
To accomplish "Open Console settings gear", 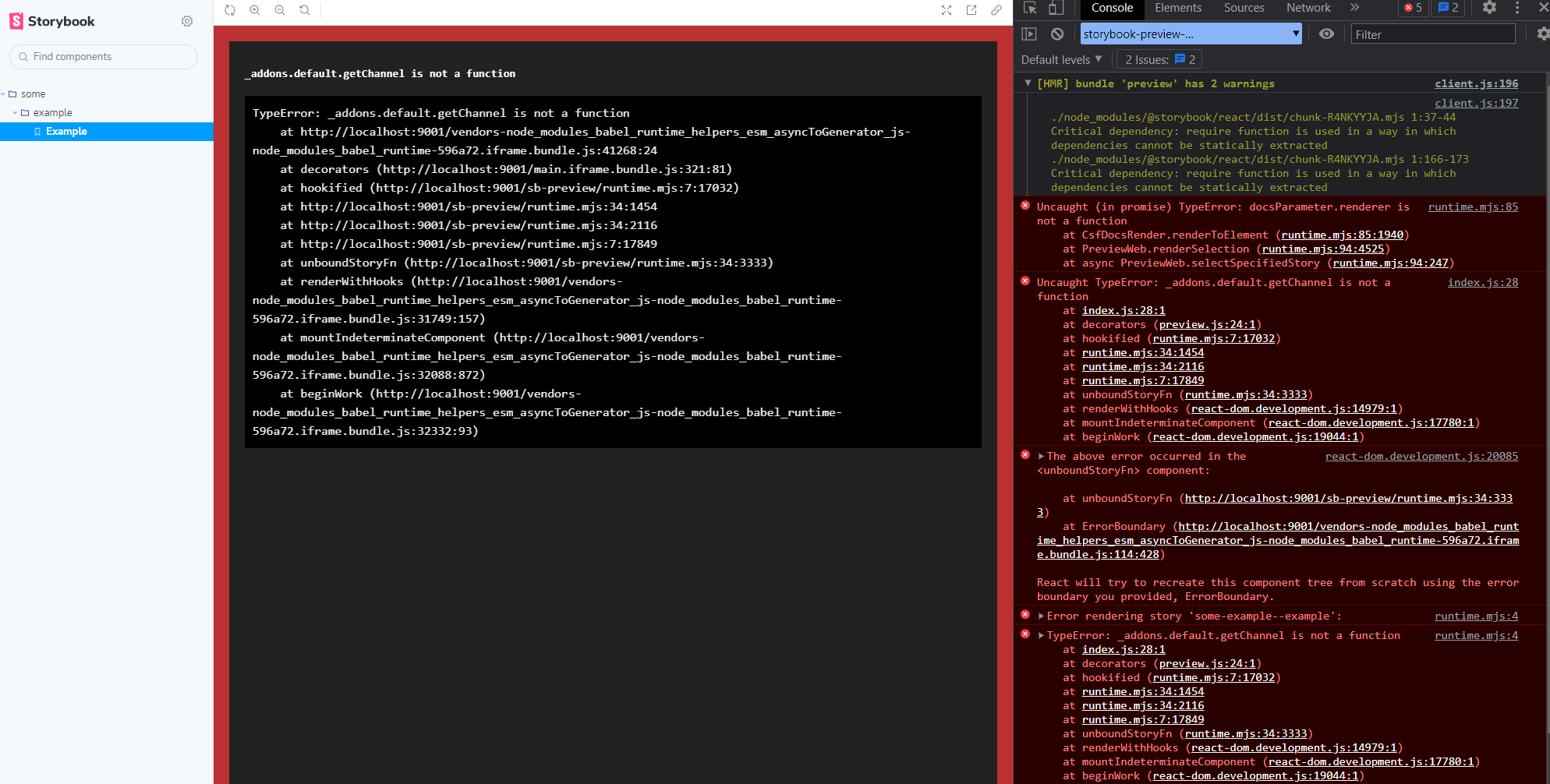I will click(1543, 34).
